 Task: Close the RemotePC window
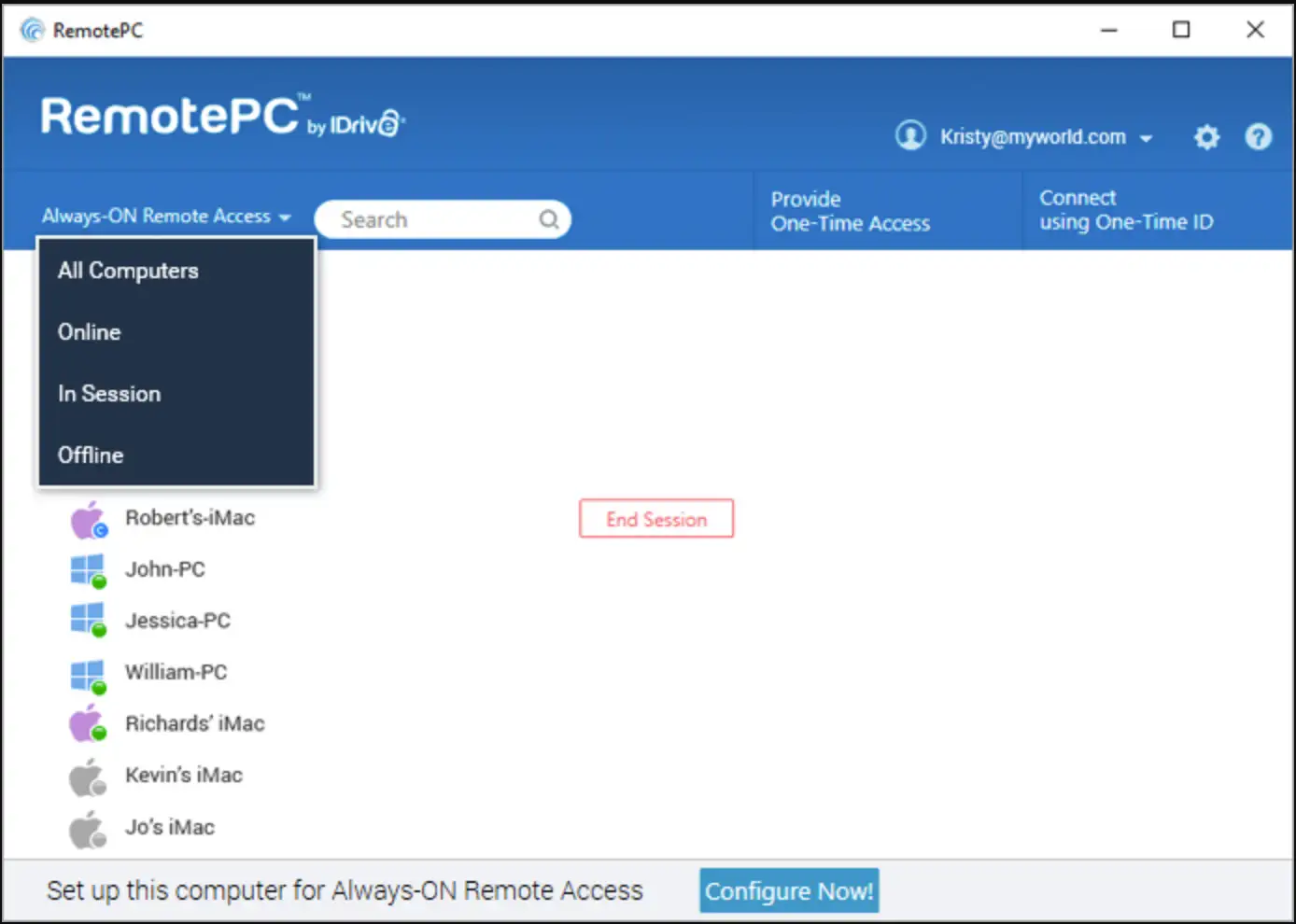(1255, 30)
